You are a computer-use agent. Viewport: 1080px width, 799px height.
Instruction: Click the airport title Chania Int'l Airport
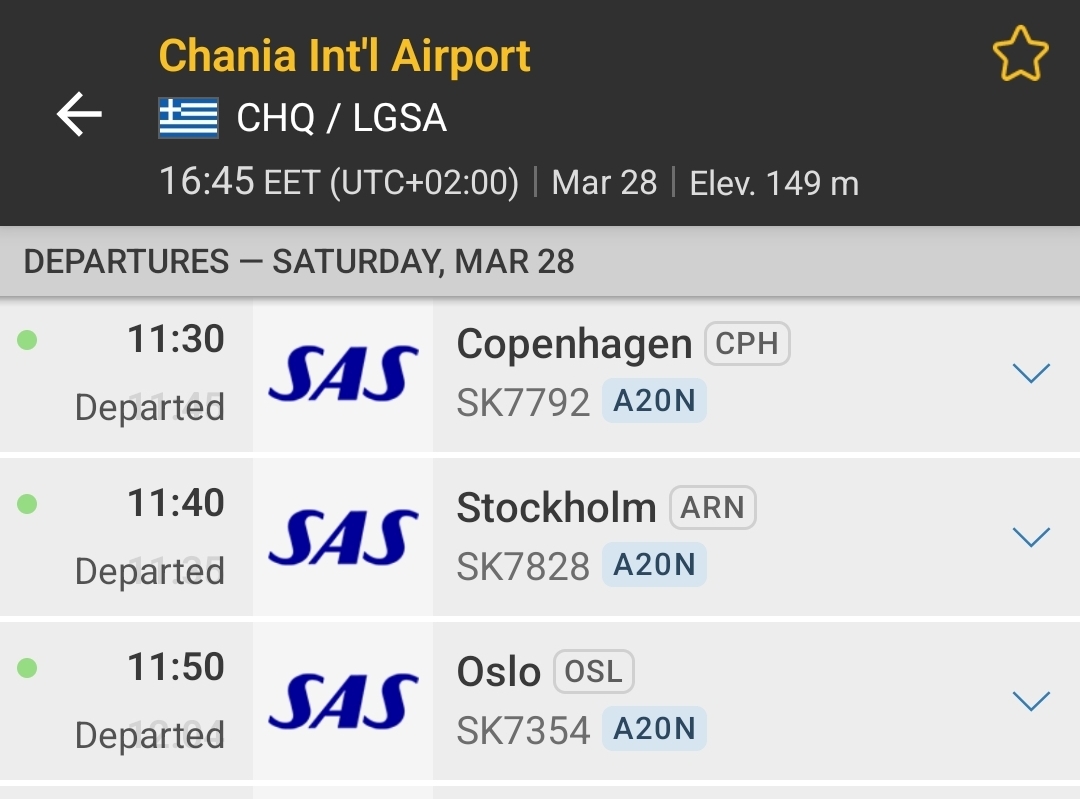pos(345,55)
